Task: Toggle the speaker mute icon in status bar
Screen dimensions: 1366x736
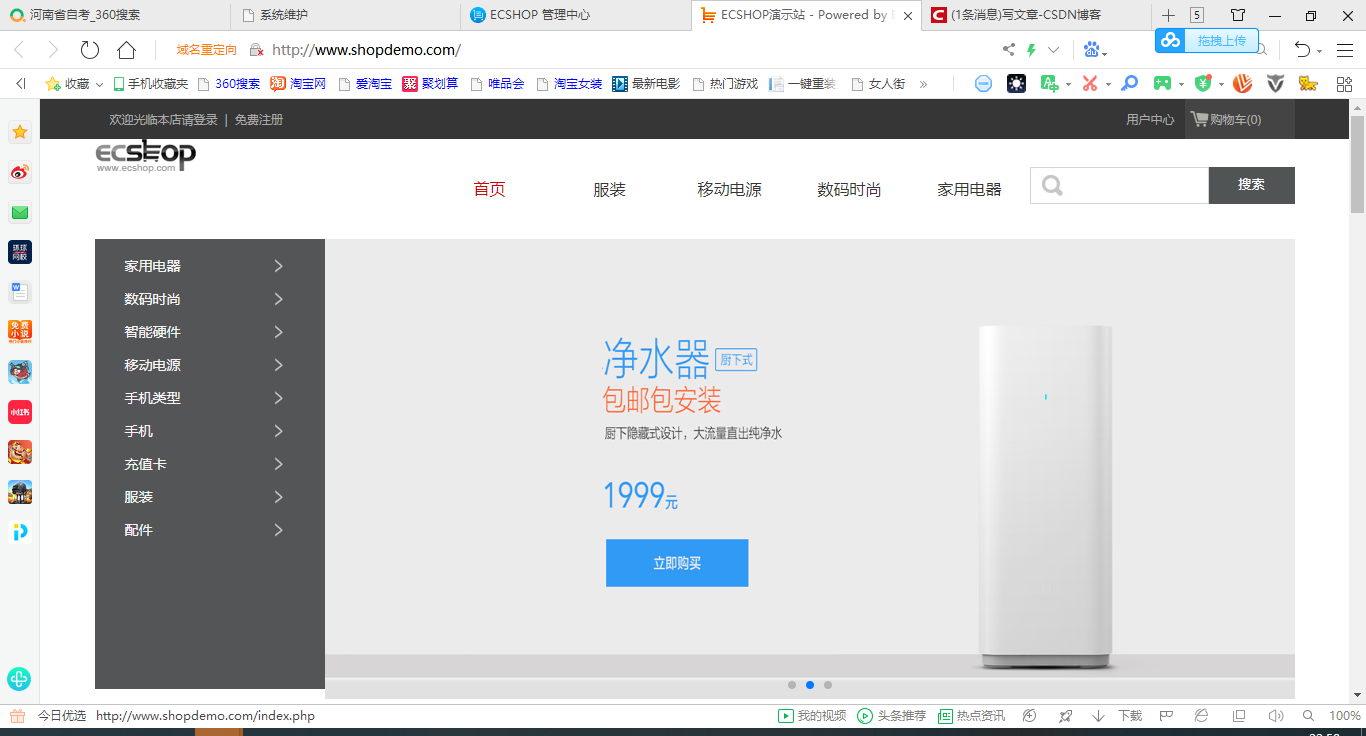Action: pyautogui.click(x=1278, y=716)
